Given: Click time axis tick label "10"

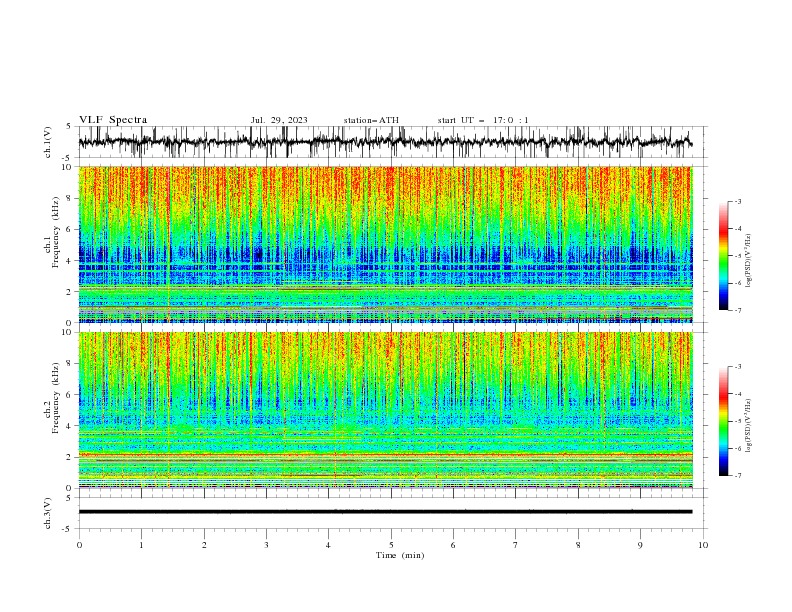Looking at the screenshot, I should (x=703, y=545).
